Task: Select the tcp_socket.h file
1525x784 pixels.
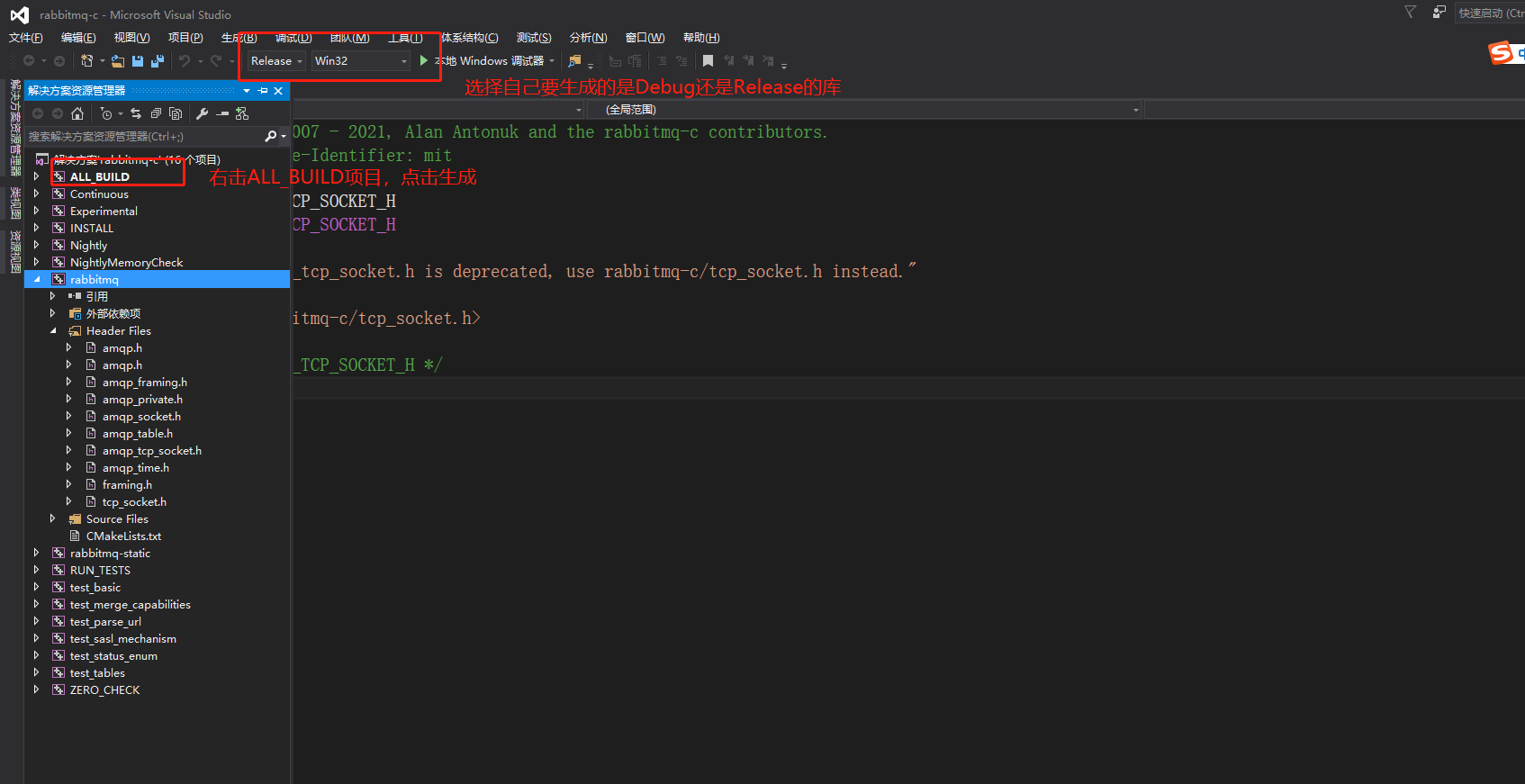Action: pyautogui.click(x=134, y=501)
